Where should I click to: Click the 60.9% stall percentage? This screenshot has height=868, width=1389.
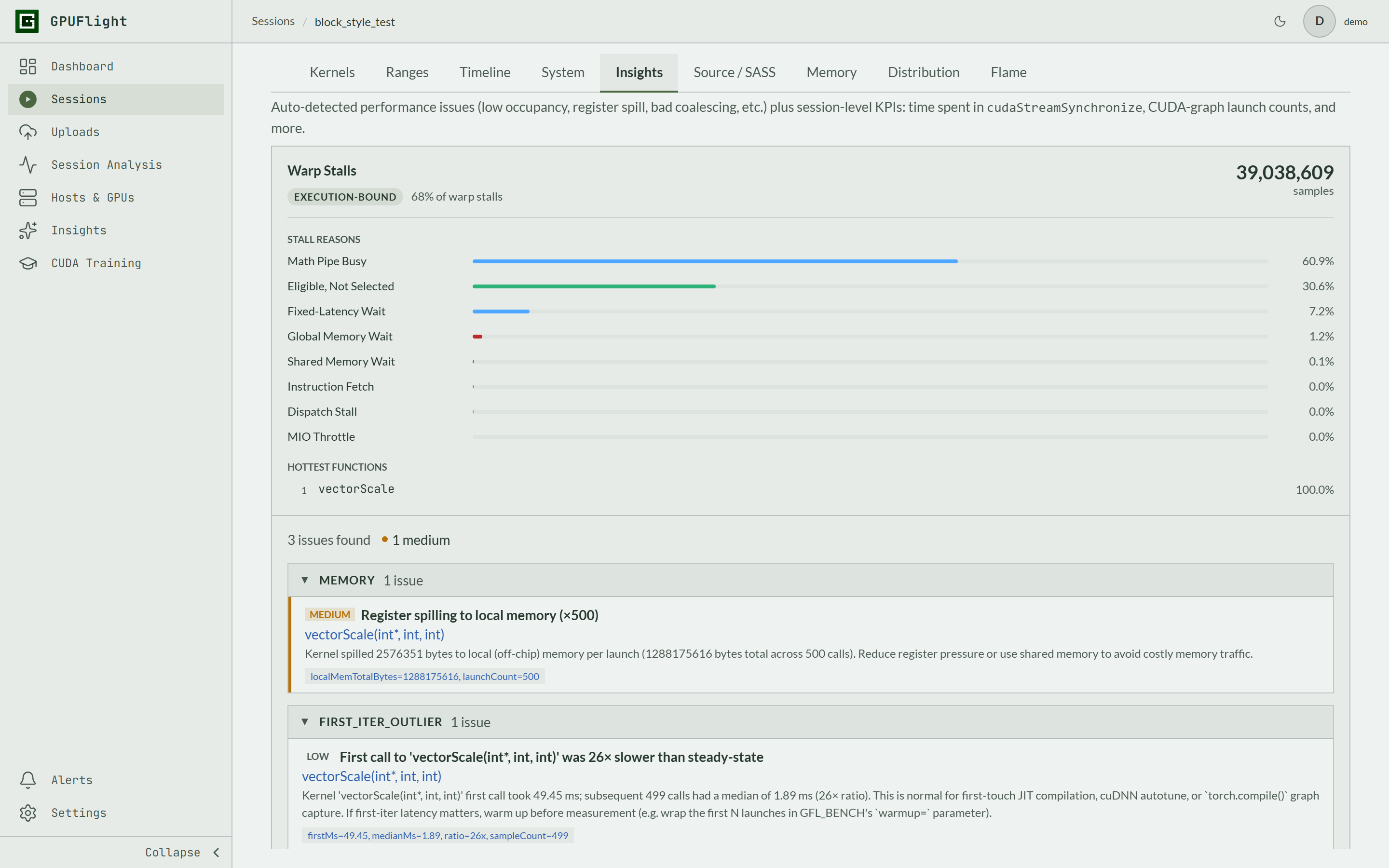[x=1318, y=261]
